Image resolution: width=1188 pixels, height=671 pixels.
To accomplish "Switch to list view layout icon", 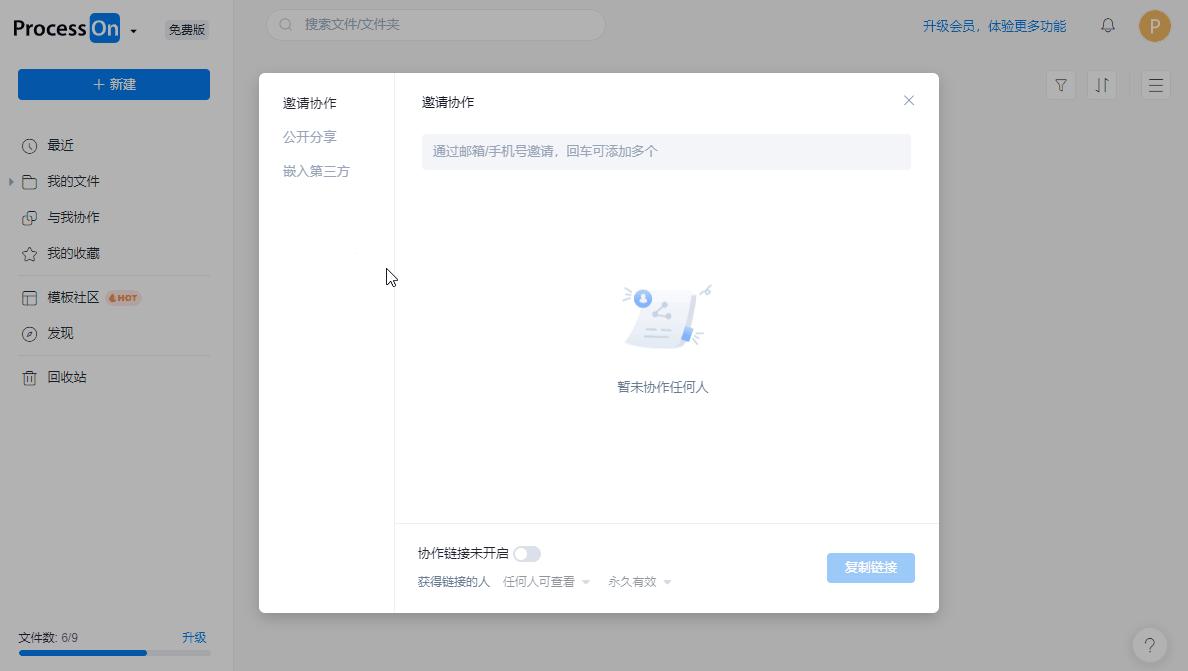I will coord(1156,85).
